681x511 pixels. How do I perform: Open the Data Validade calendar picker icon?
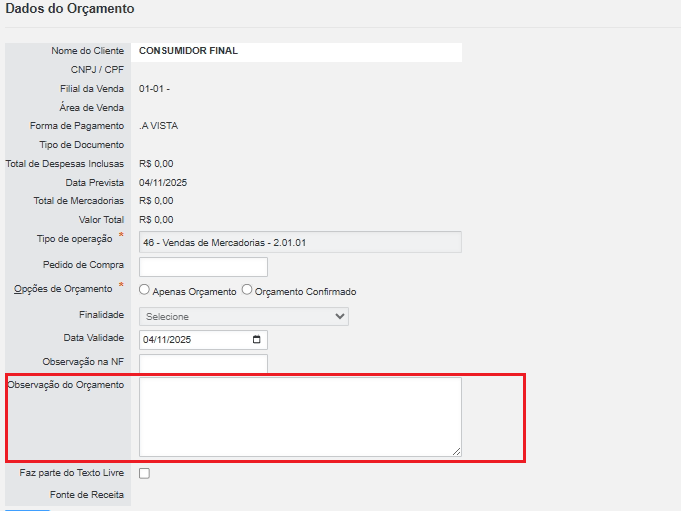tap(257, 340)
